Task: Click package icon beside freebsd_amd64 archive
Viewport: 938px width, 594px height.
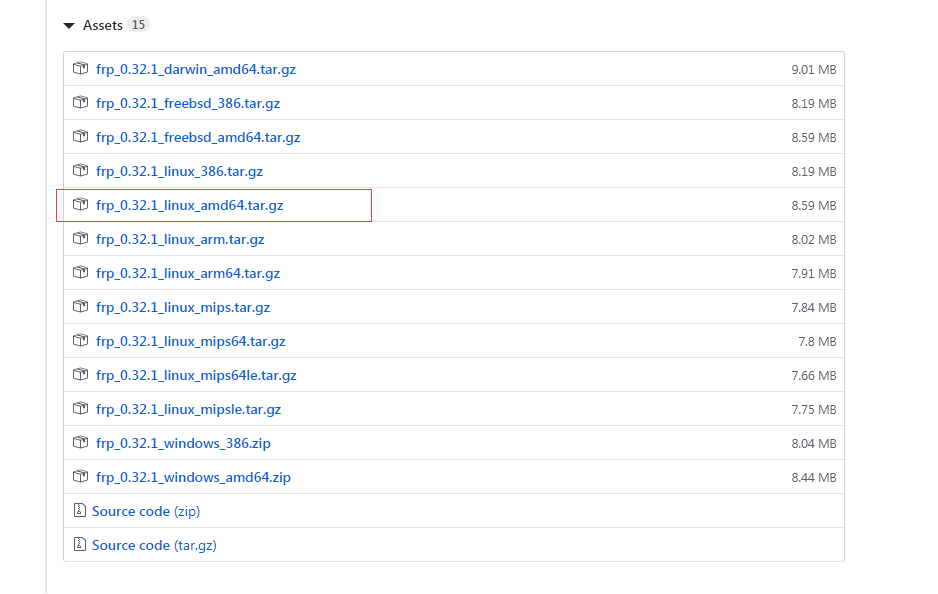Action: pos(80,136)
